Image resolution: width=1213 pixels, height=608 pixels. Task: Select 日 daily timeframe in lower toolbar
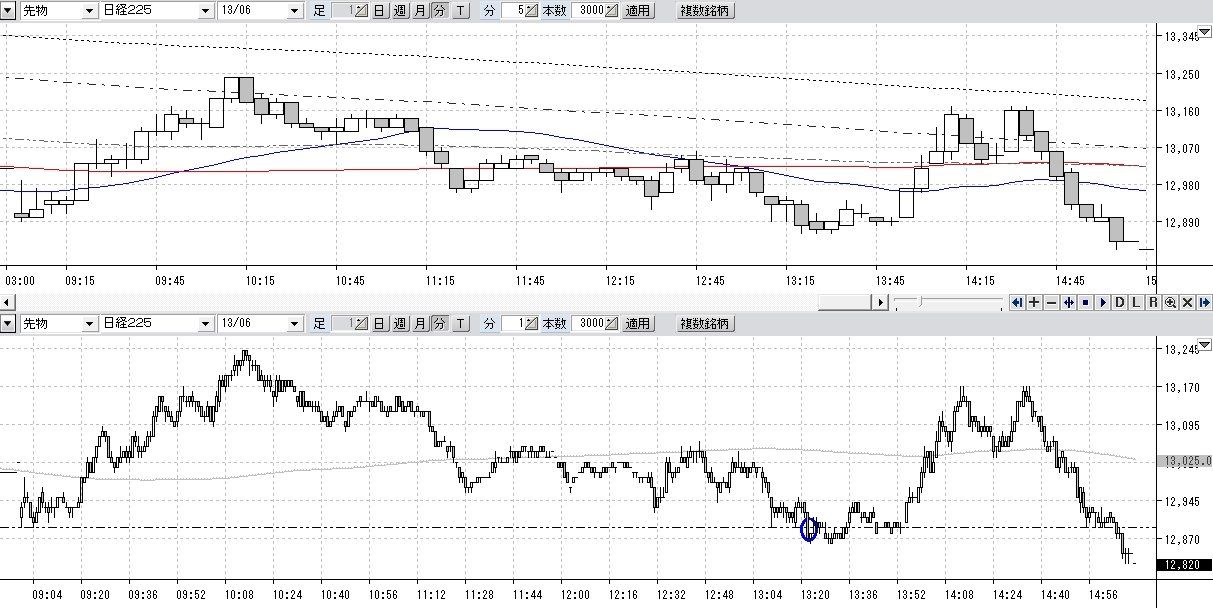click(380, 324)
